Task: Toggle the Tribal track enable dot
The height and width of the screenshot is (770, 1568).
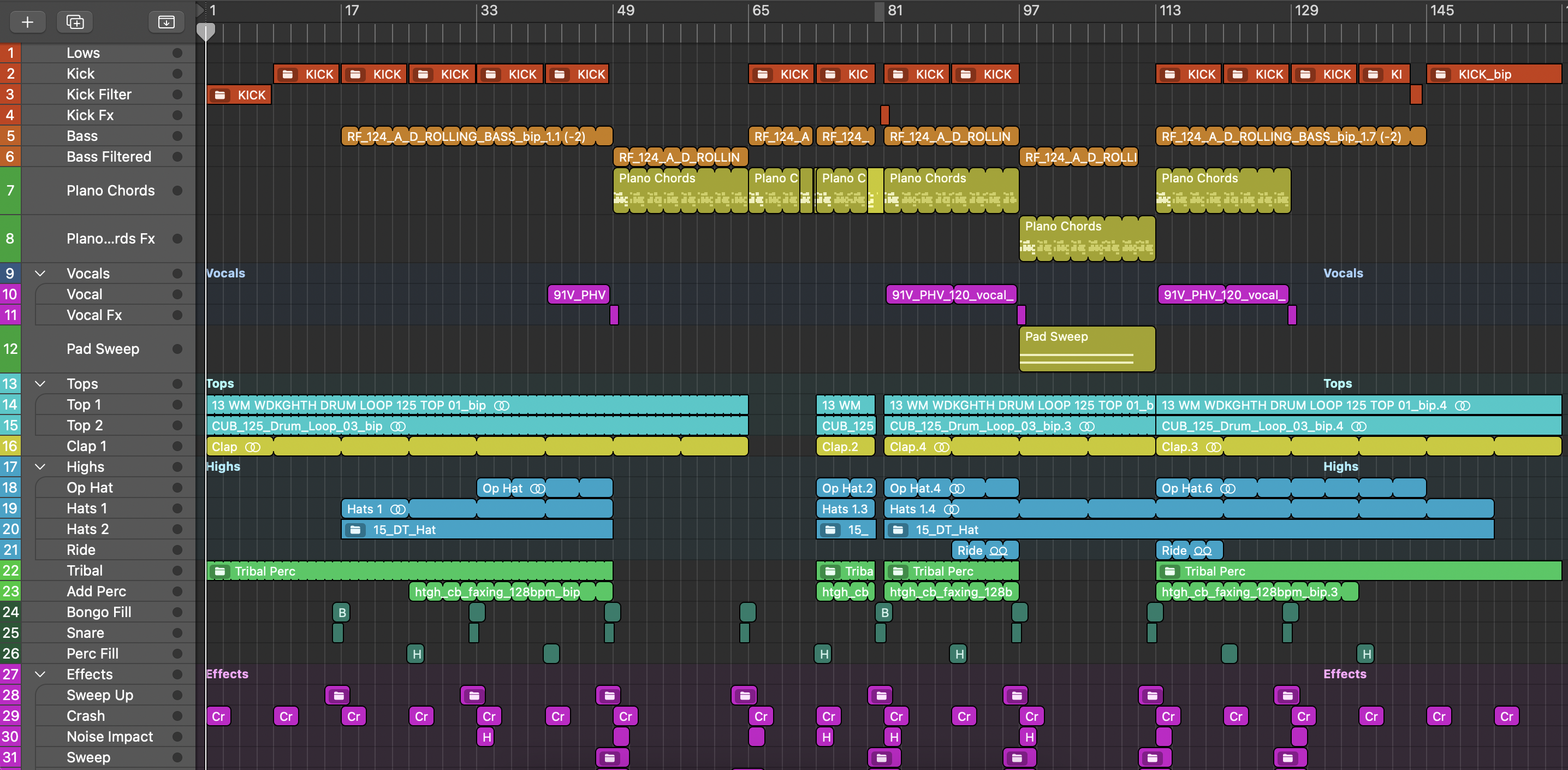Action: [177, 571]
